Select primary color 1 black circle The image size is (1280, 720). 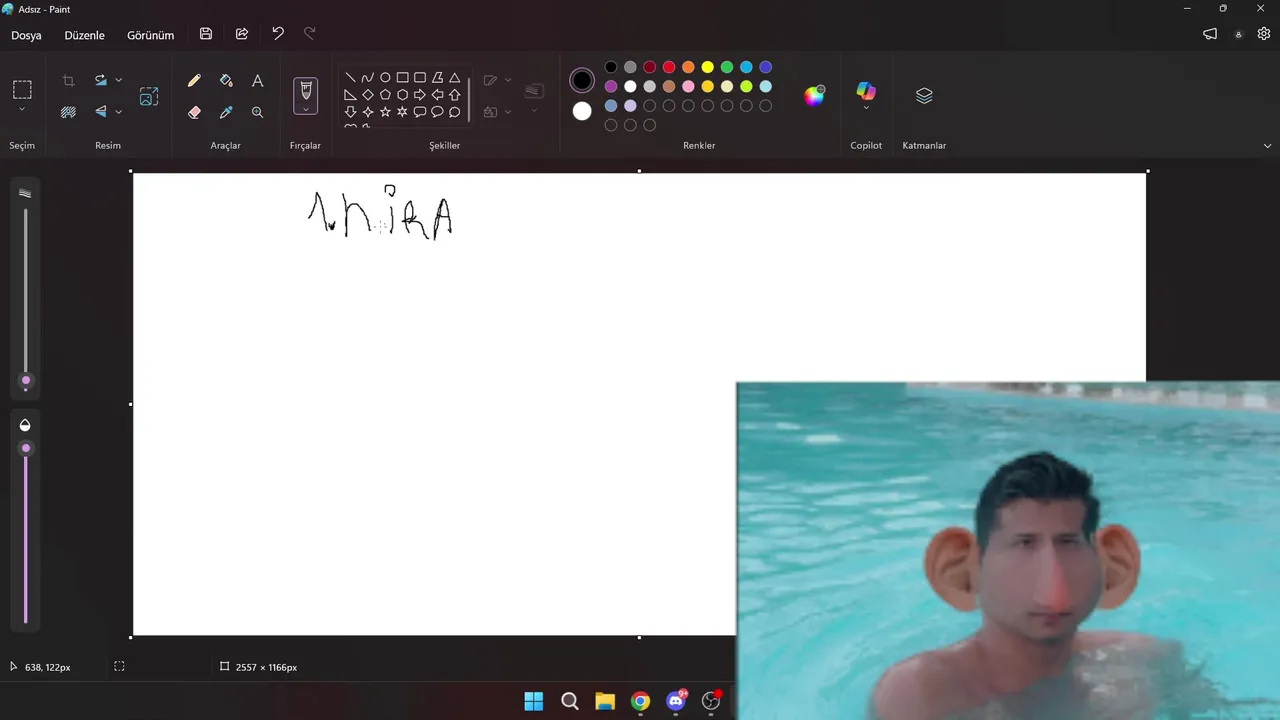(x=582, y=80)
